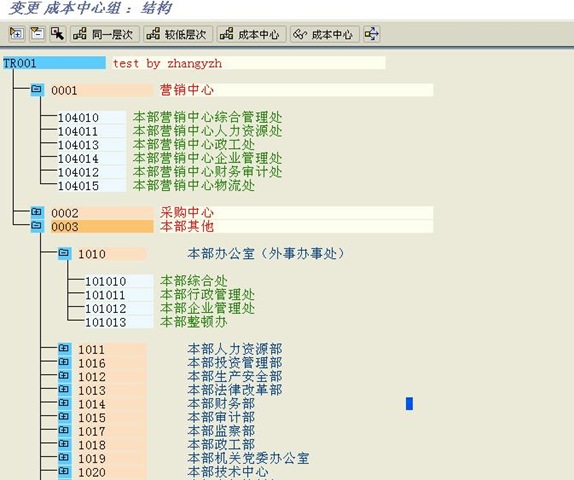The width and height of the screenshot is (574, 480).
Task: Click the select/mark cursor toolbar icon
Action: pos(57,34)
